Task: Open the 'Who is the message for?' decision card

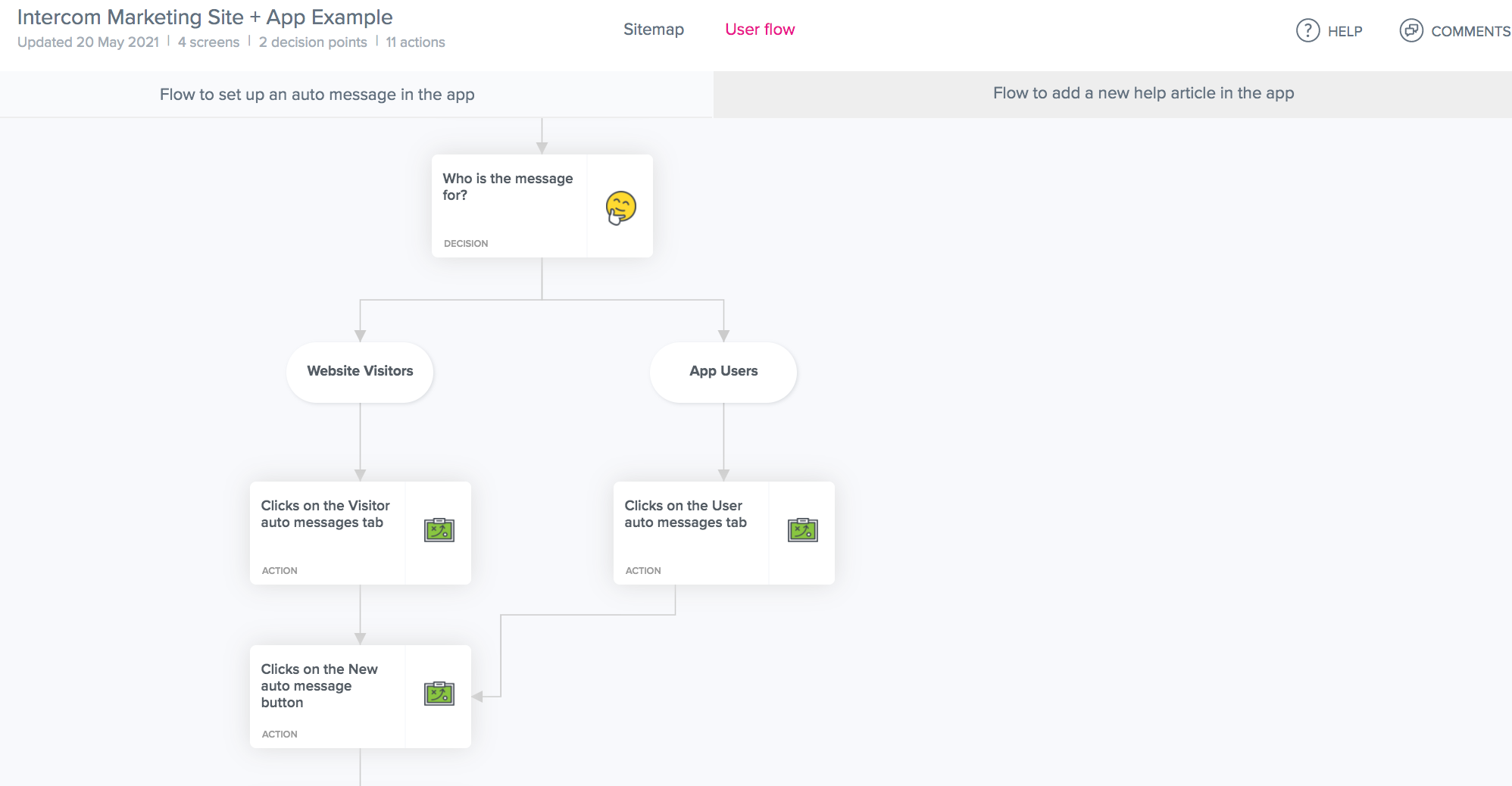Action: pyautogui.click(x=508, y=187)
